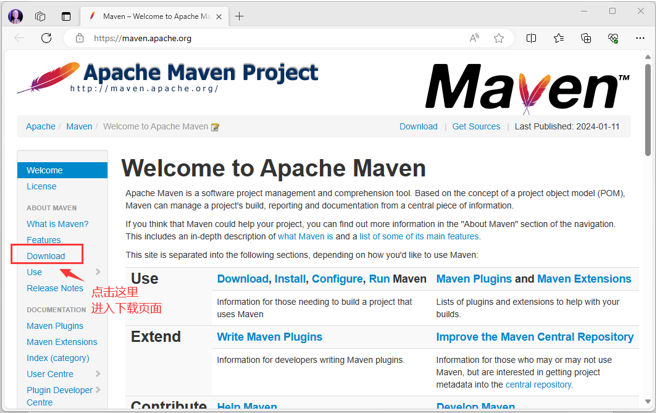Open the Favorites list icon
The width and height of the screenshot is (656, 413).
(559, 38)
